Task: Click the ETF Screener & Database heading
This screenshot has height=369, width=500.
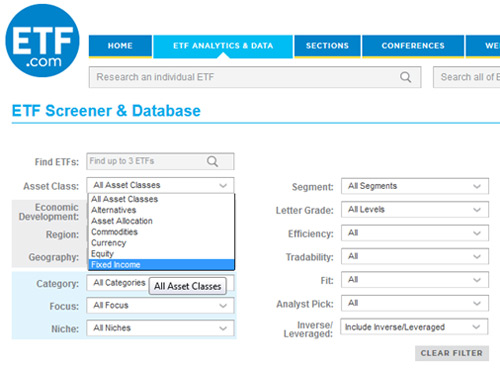Action: [106, 111]
